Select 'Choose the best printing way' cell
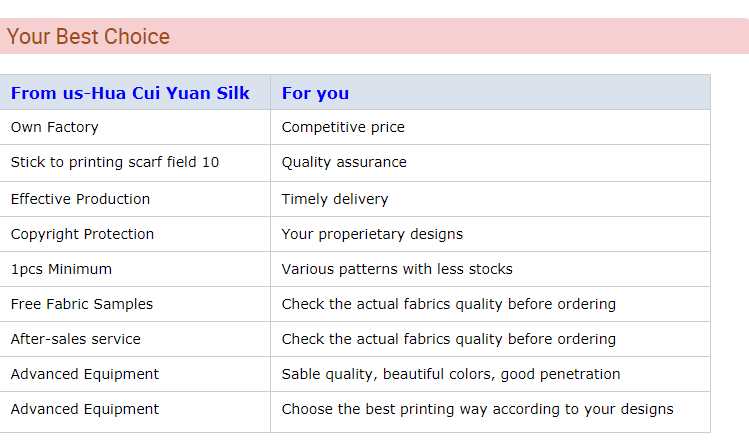Image resolution: width=749 pixels, height=445 pixels. pyautogui.click(x=477, y=409)
